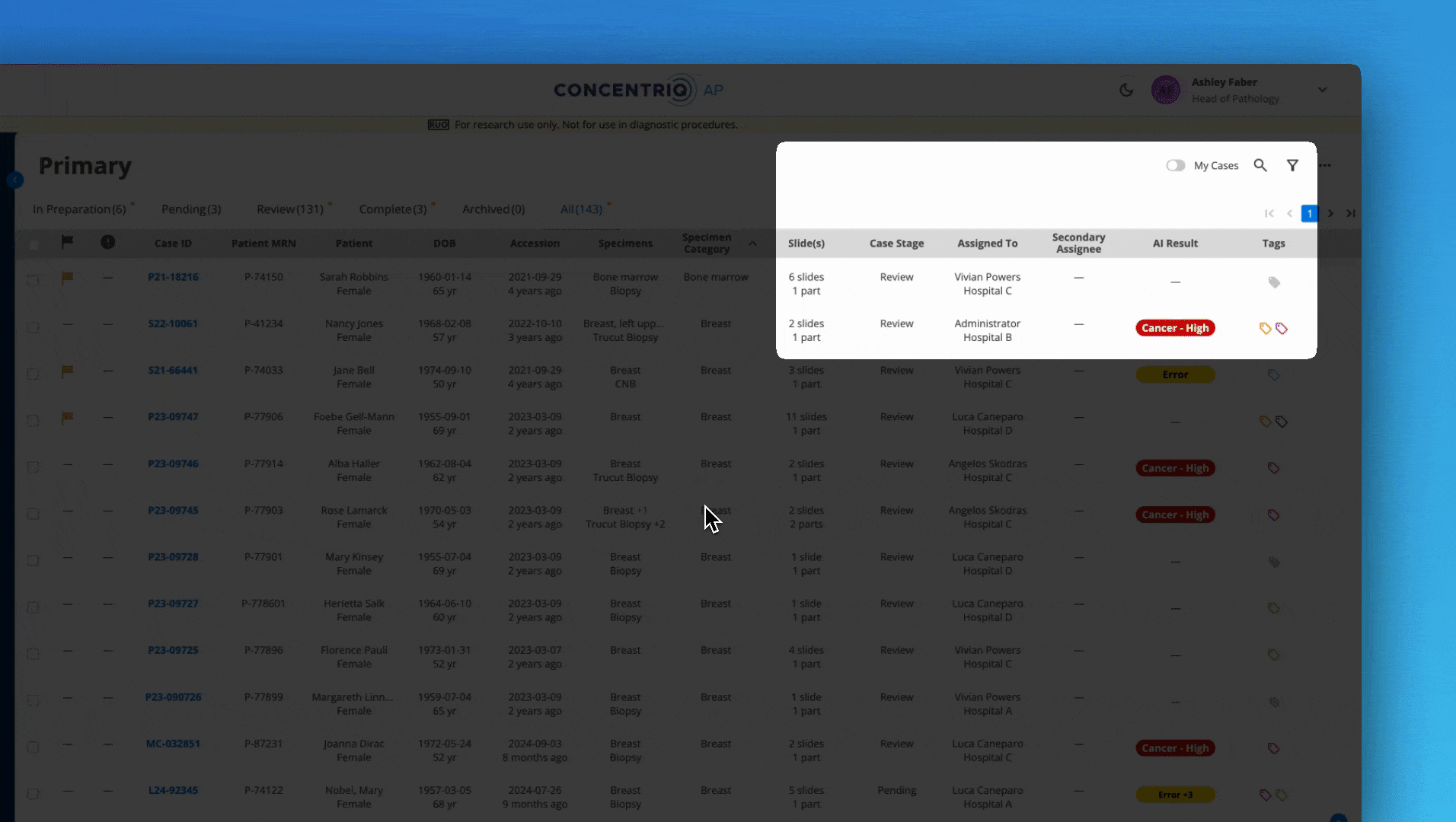Switch to Complete (3) tab
The height and width of the screenshot is (822, 1456).
pos(393,209)
